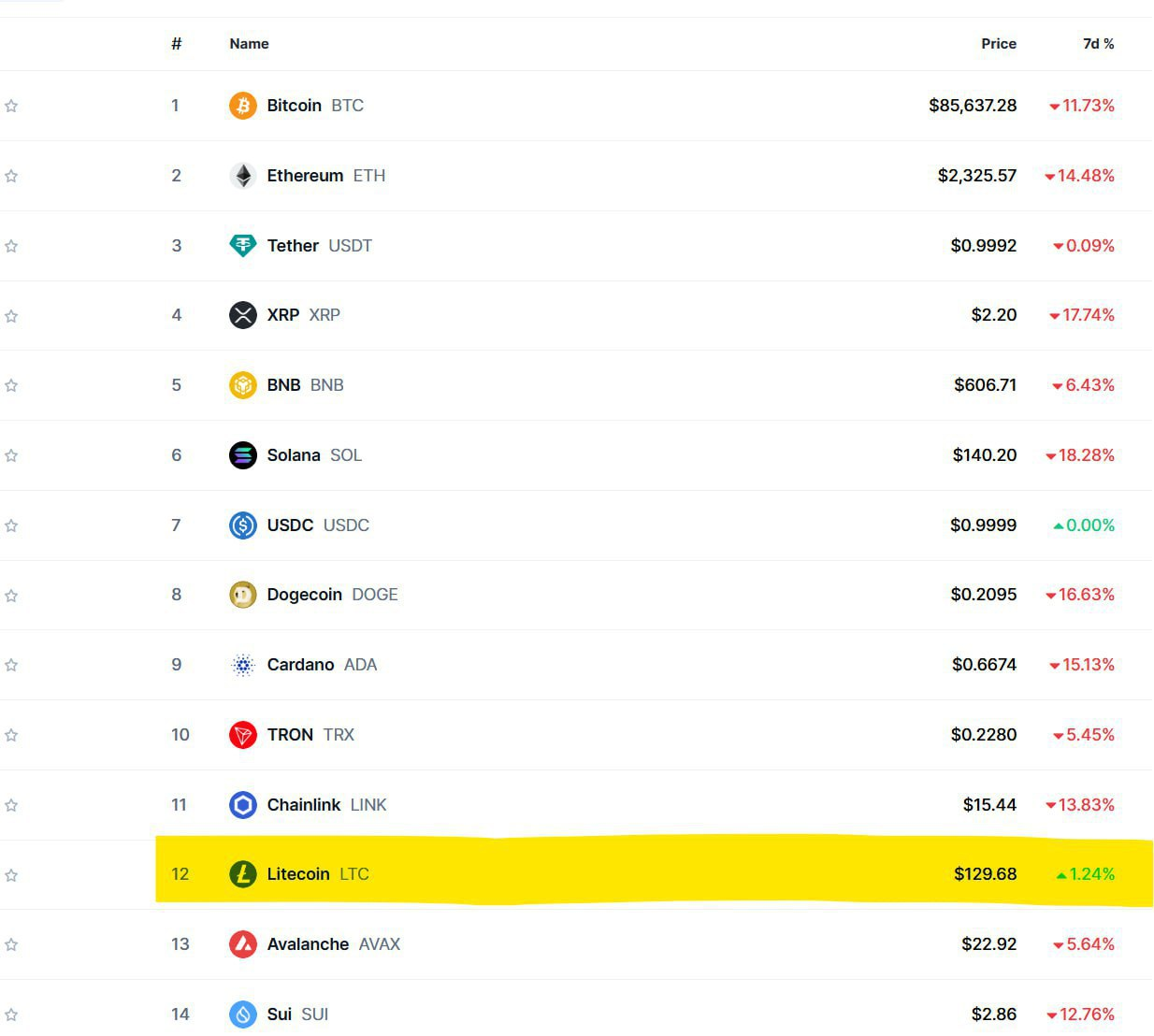This screenshot has width=1154, height=1036.
Task: Select the Avalanche logo icon
Action: [x=242, y=944]
